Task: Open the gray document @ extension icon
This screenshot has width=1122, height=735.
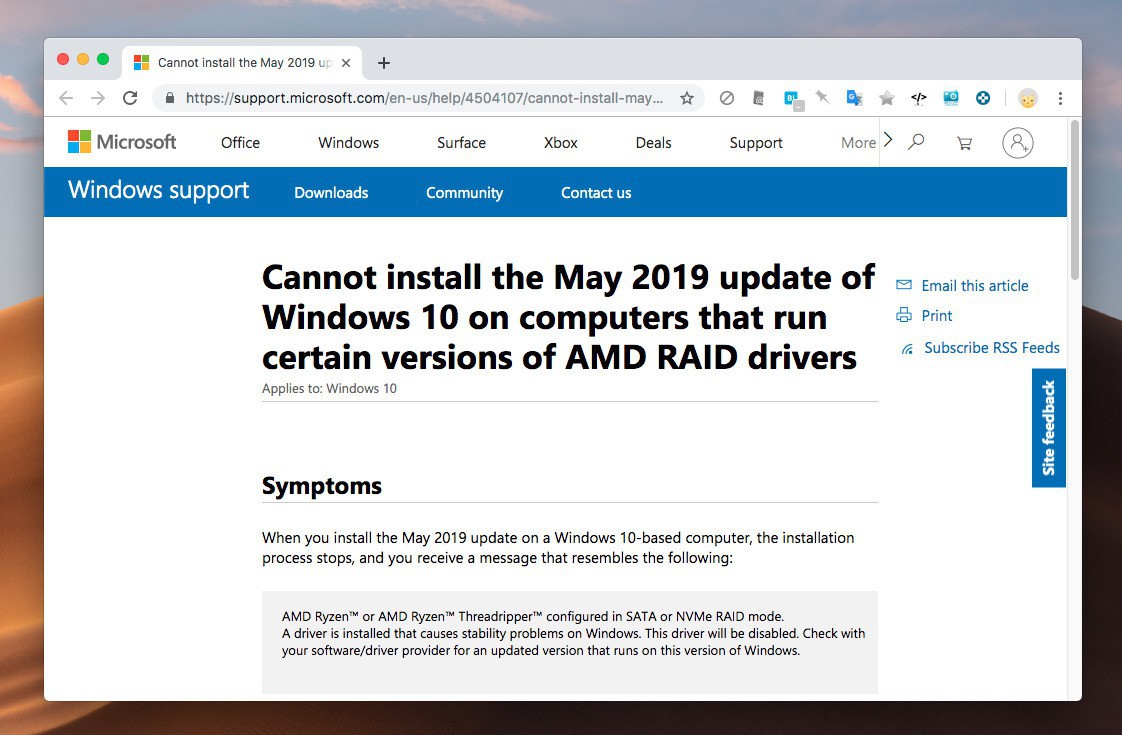Action: coord(758,98)
